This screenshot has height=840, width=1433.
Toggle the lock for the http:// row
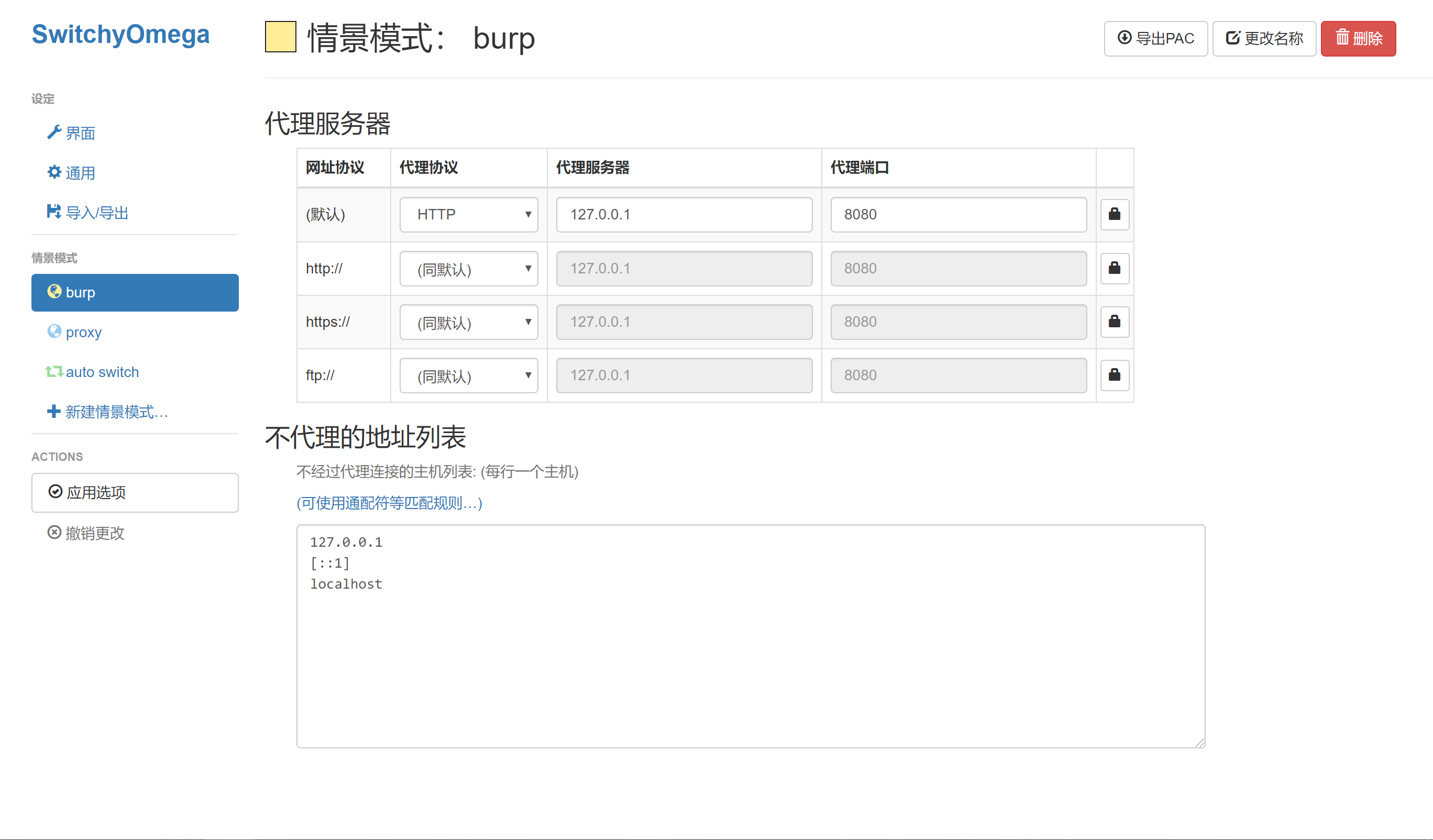[x=1114, y=268]
